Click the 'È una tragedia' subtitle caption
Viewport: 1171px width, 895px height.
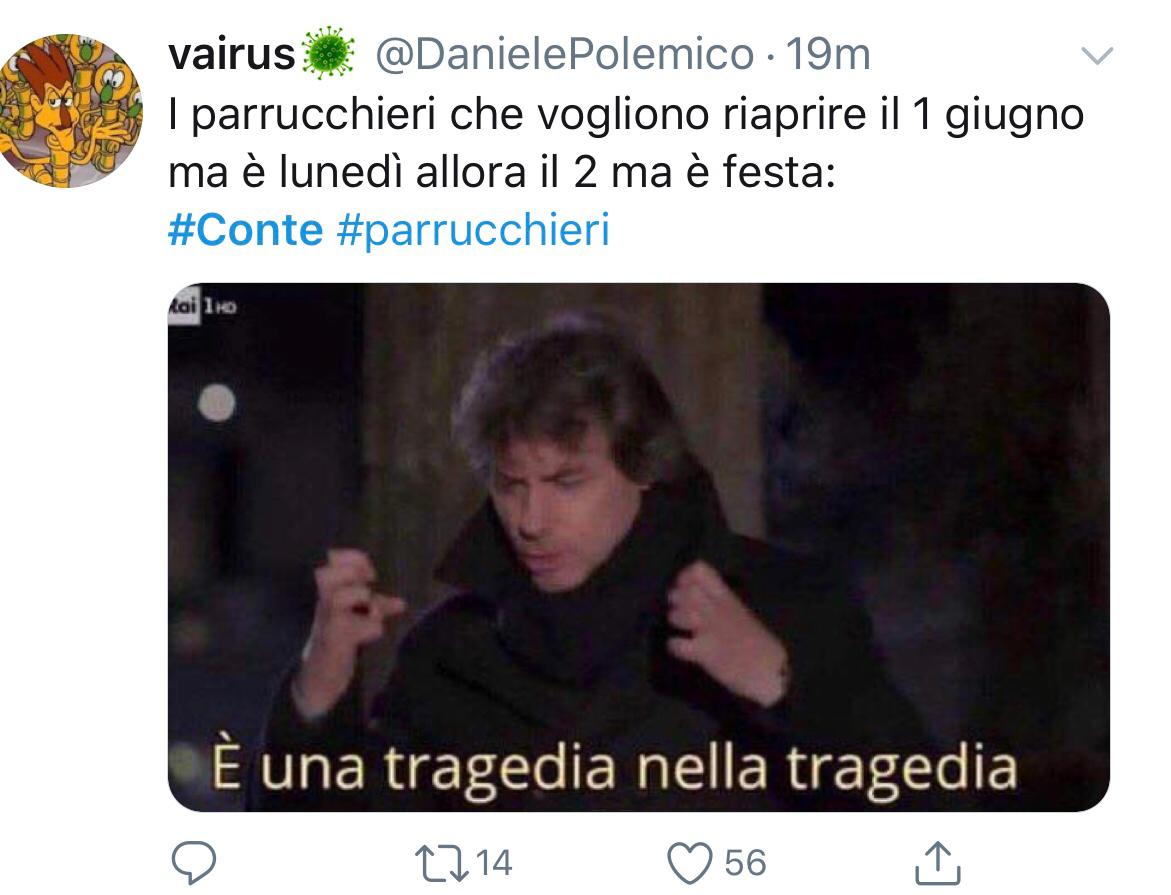point(614,769)
